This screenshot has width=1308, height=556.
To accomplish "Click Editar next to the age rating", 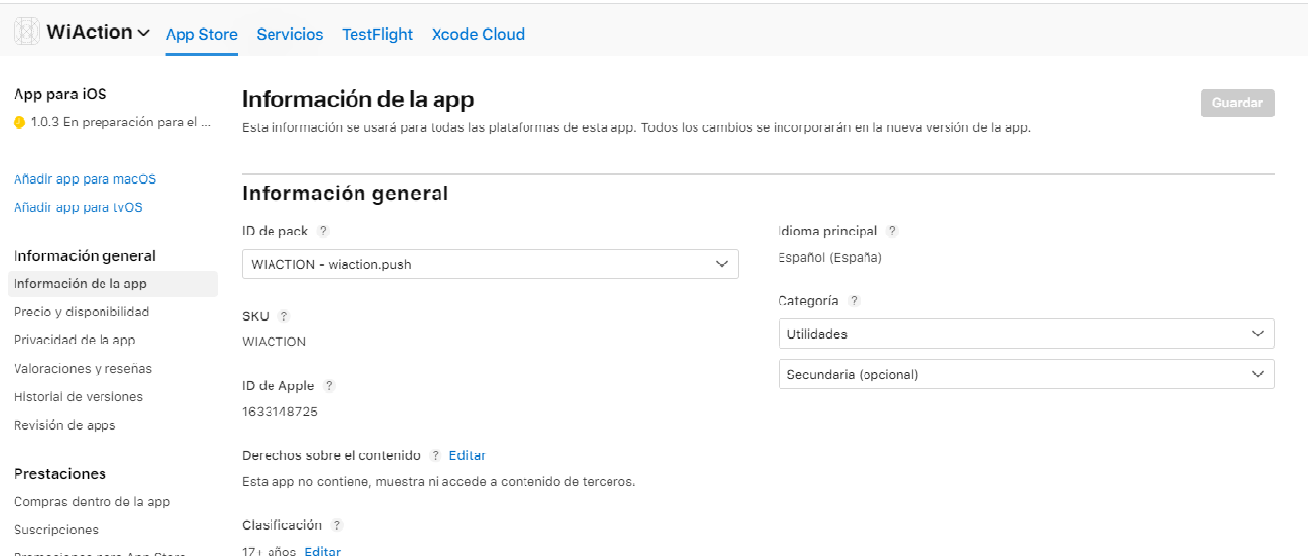I will 322,551.
